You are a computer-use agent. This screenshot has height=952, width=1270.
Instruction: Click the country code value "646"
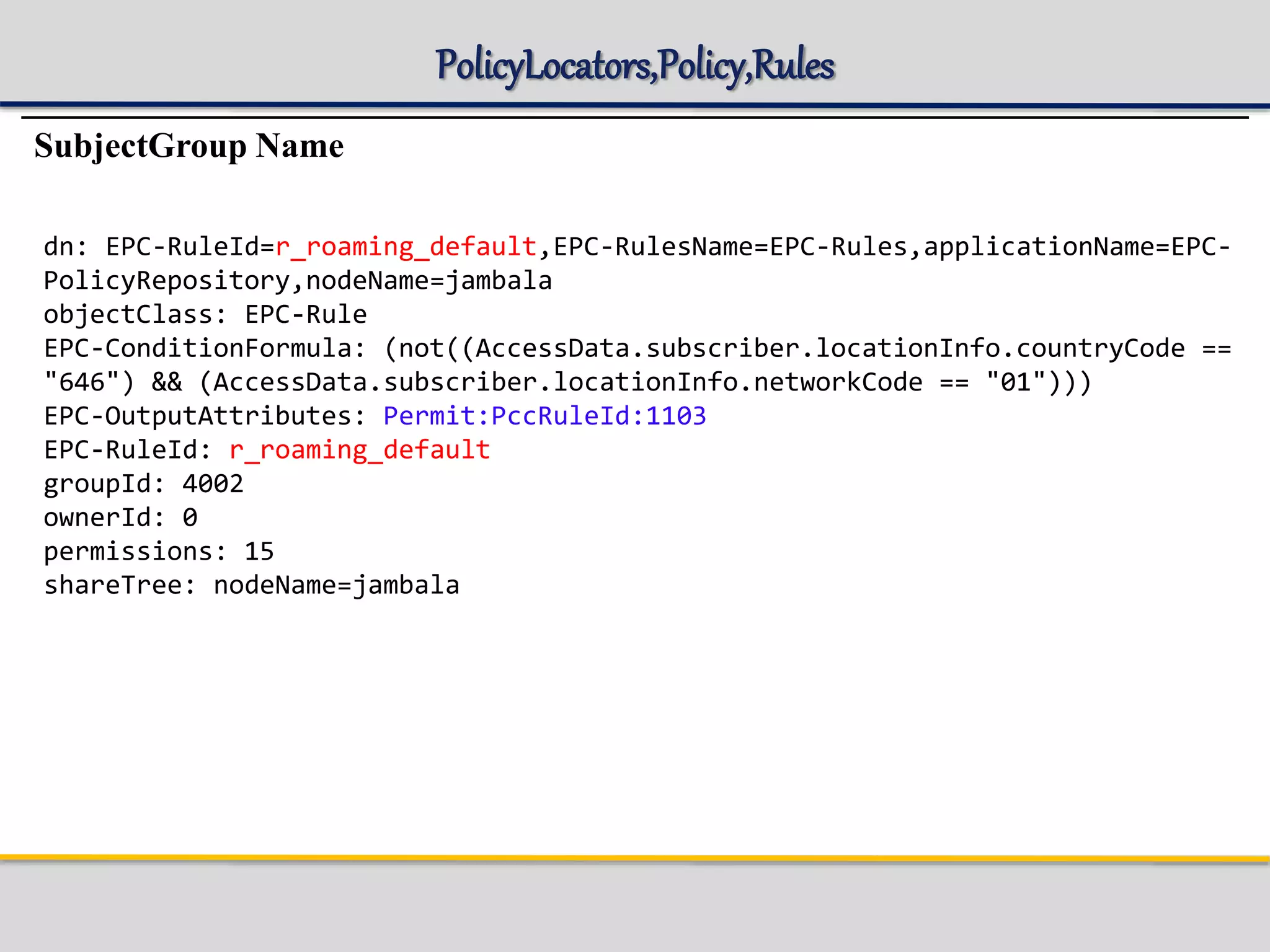coord(82,382)
